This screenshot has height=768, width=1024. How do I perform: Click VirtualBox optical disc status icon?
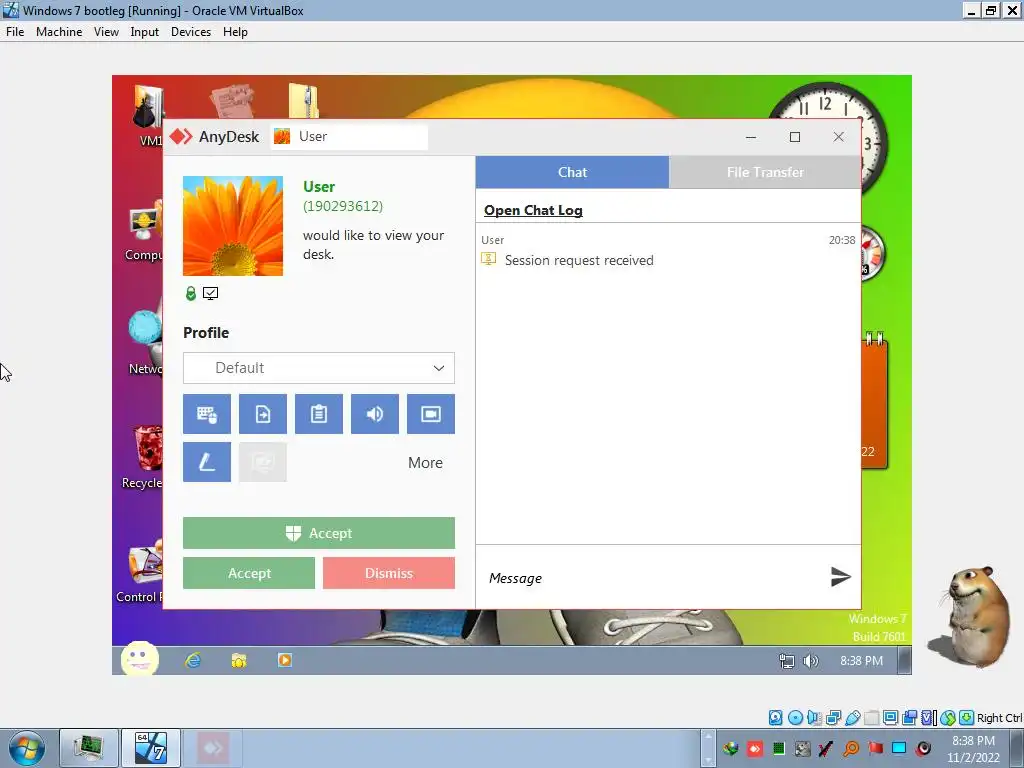pyautogui.click(x=795, y=718)
